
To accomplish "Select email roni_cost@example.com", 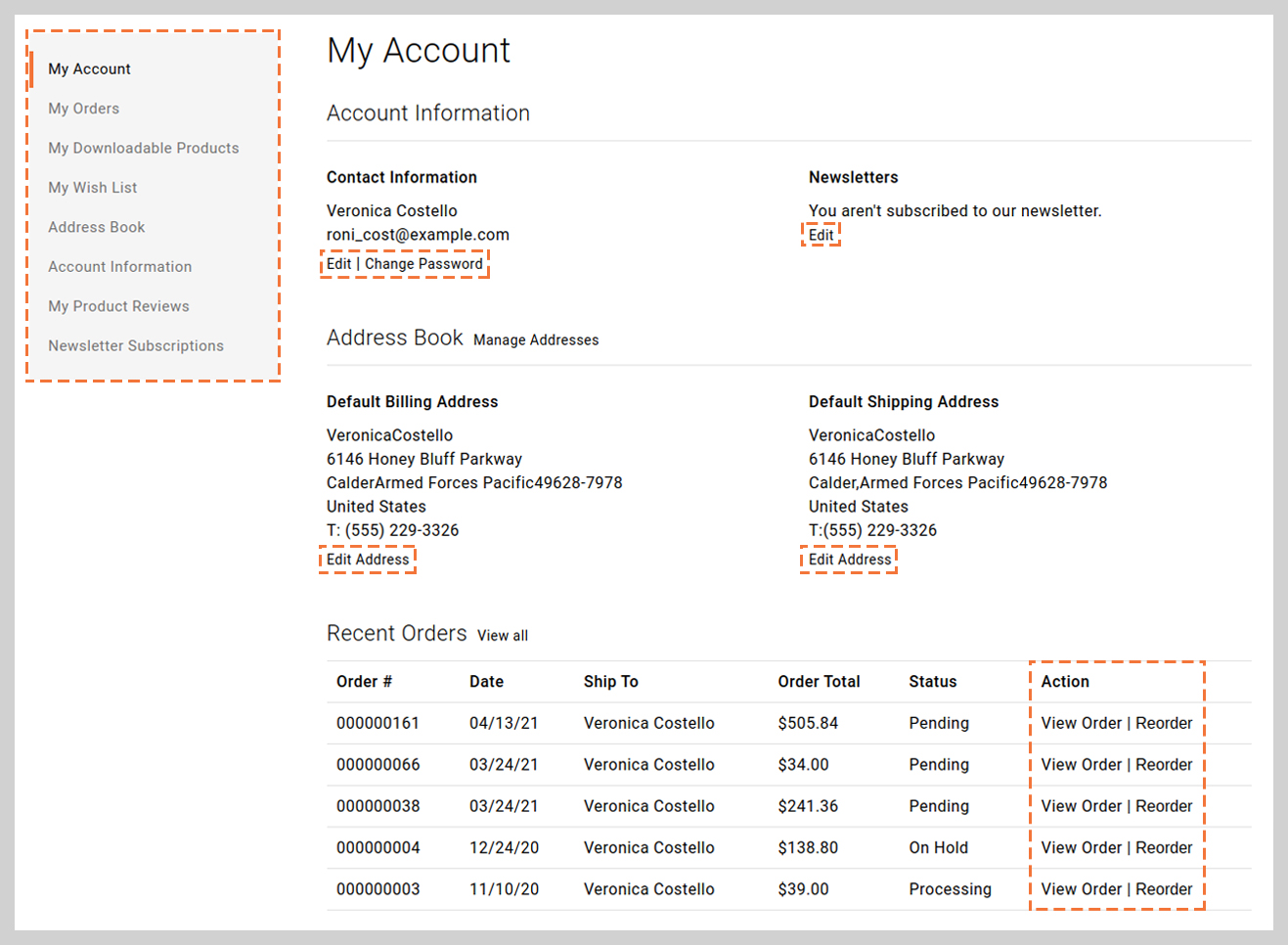I will [418, 235].
